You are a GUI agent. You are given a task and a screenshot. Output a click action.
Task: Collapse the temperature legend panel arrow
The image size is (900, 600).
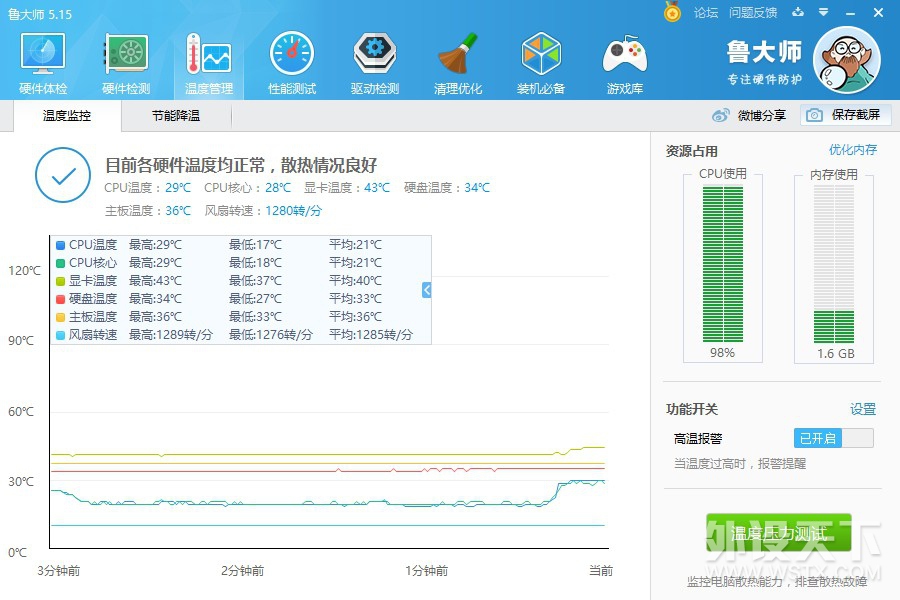click(426, 290)
